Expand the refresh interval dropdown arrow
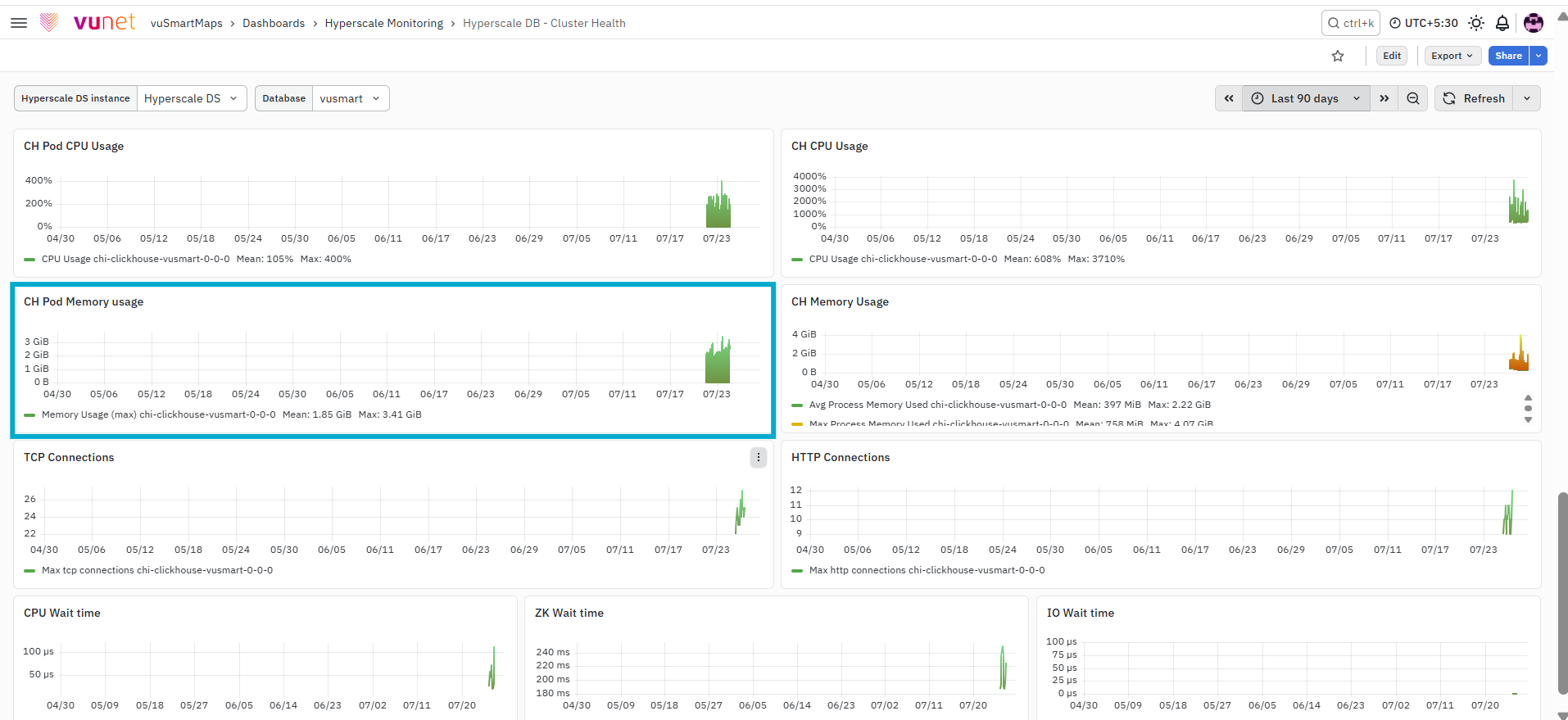Viewport: 1568px width, 720px height. tap(1527, 98)
